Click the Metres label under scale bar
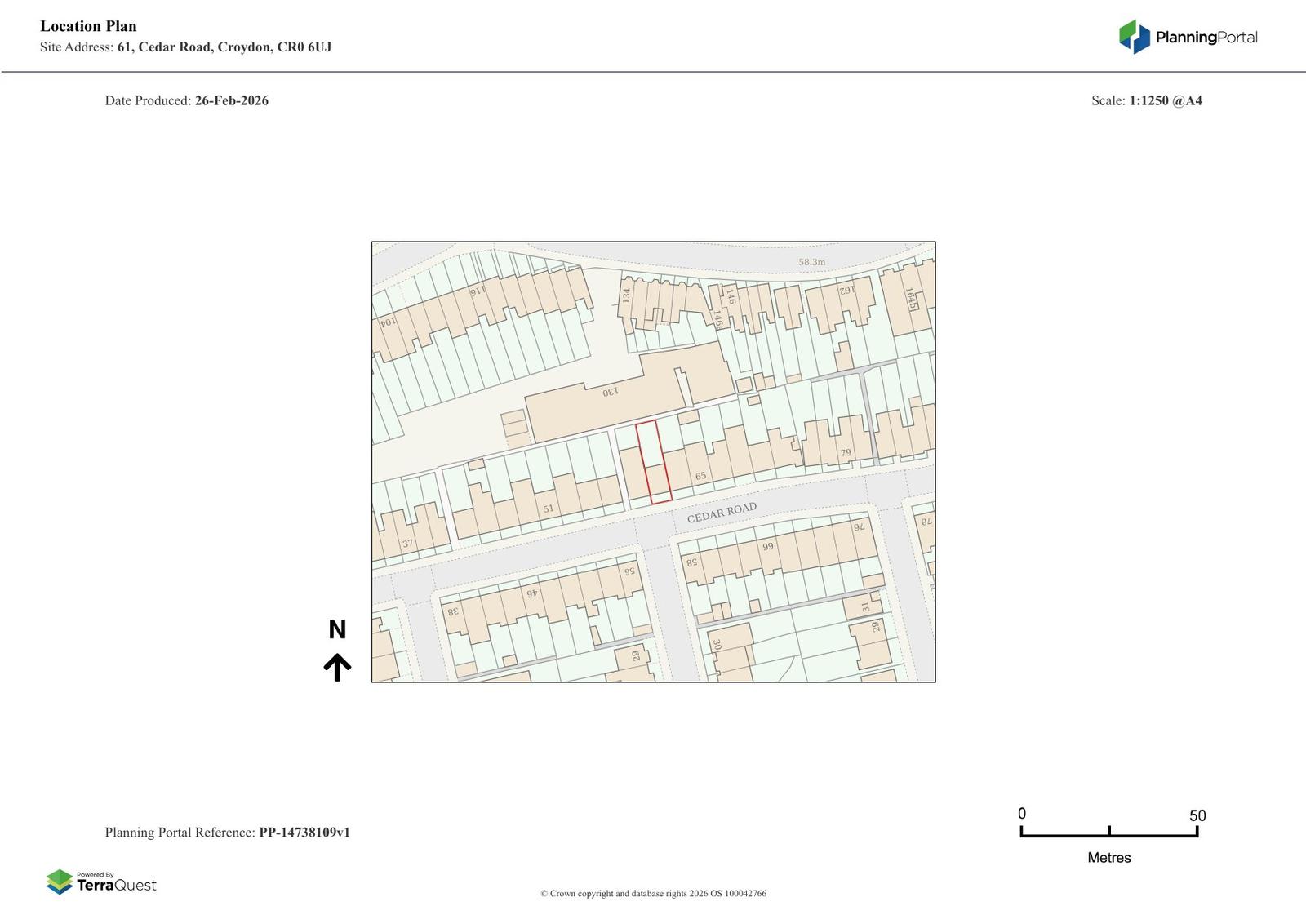 pos(1109,858)
